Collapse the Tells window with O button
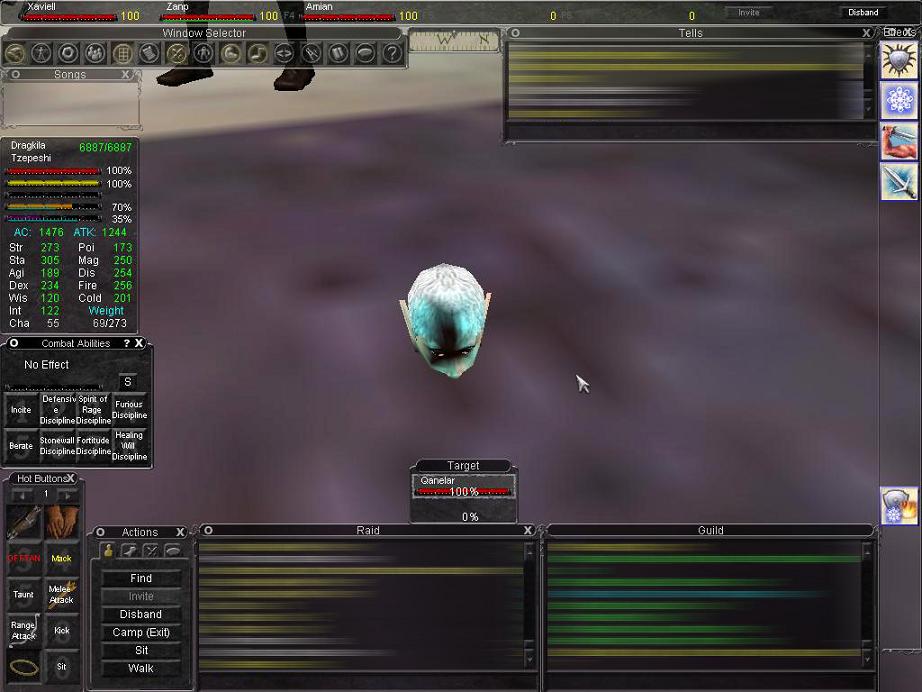 [x=515, y=33]
